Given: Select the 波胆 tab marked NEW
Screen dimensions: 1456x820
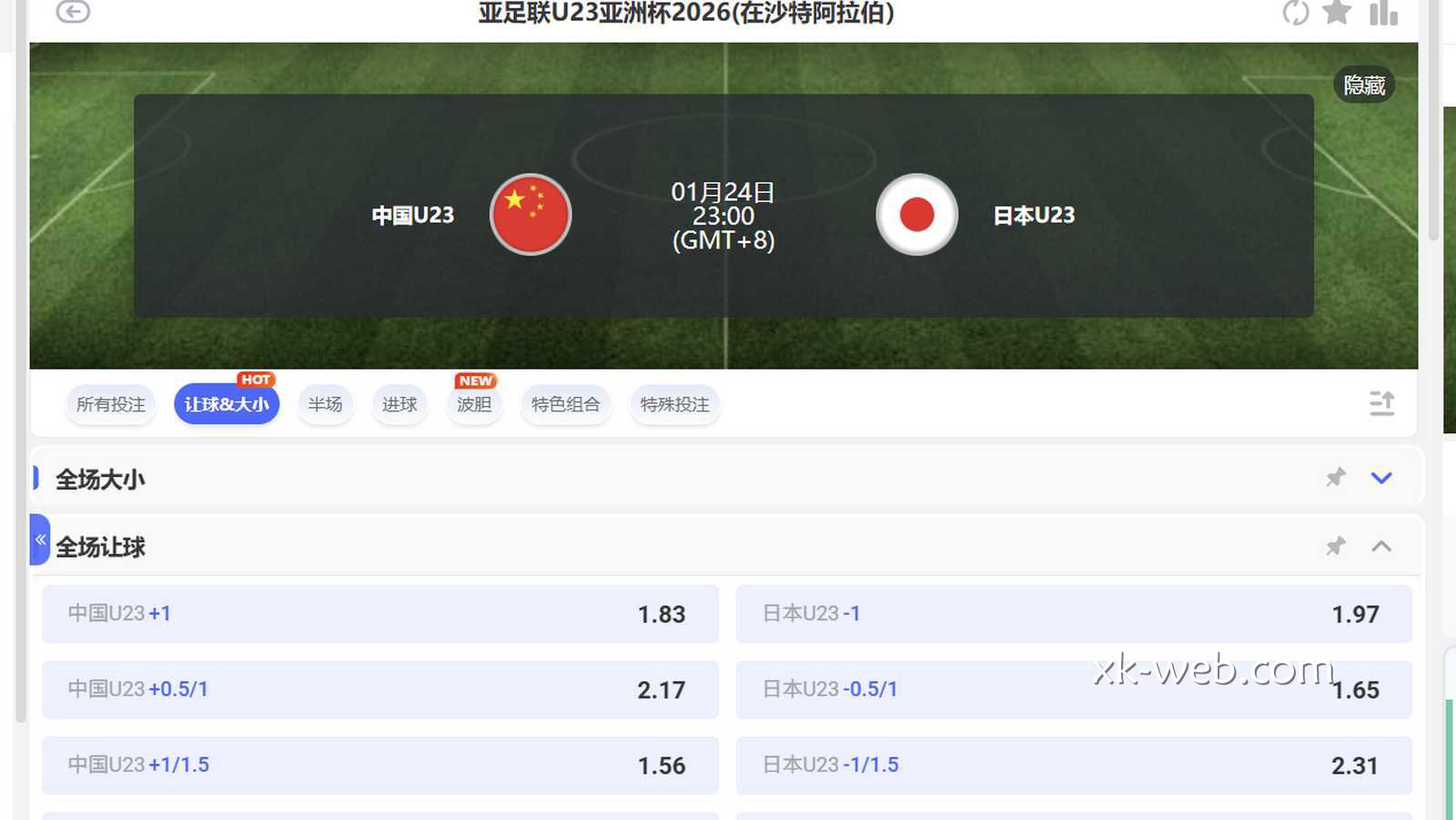Looking at the screenshot, I should [x=473, y=404].
